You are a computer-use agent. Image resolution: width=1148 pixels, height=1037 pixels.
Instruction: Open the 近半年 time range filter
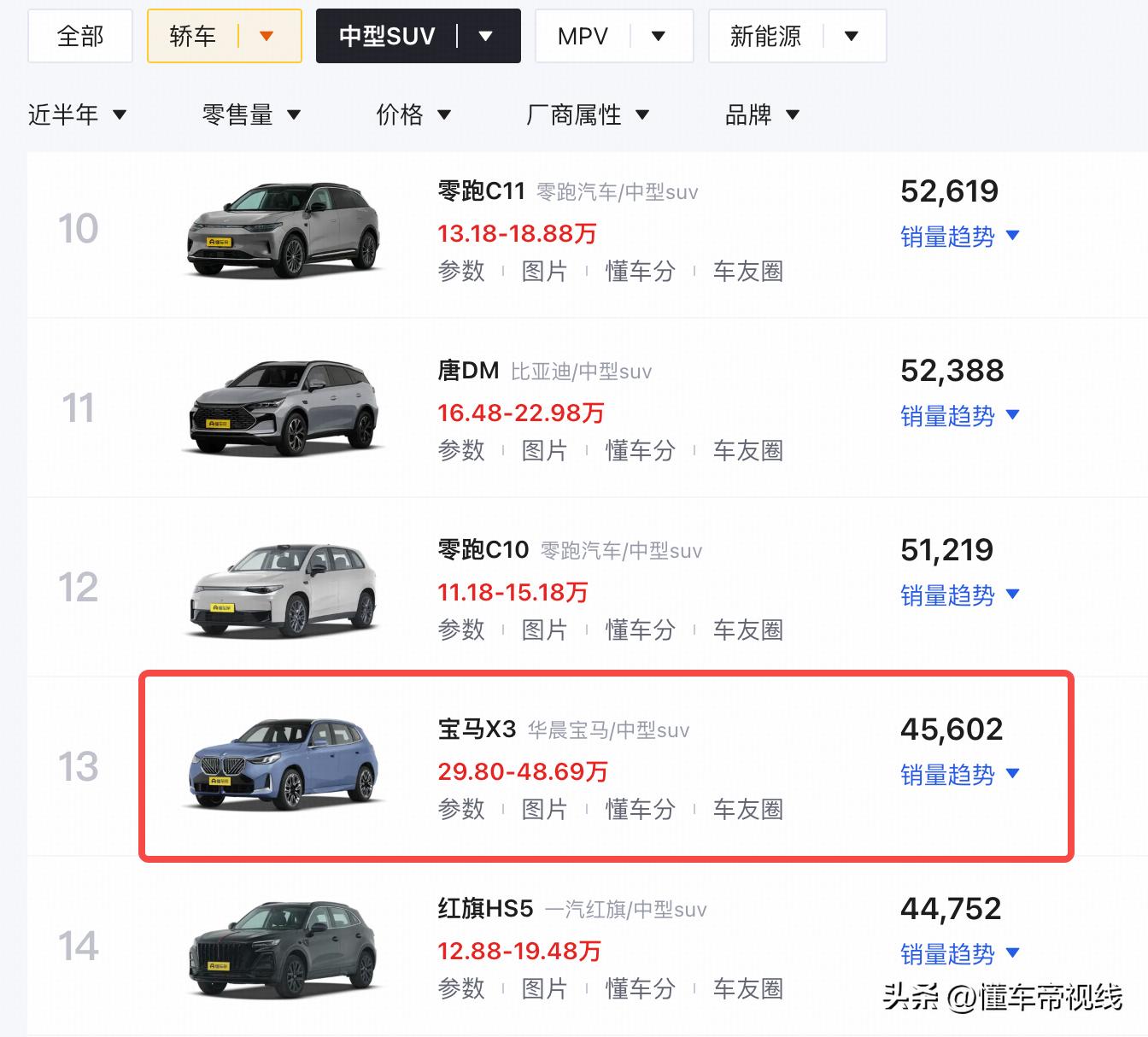pyautogui.click(x=77, y=114)
